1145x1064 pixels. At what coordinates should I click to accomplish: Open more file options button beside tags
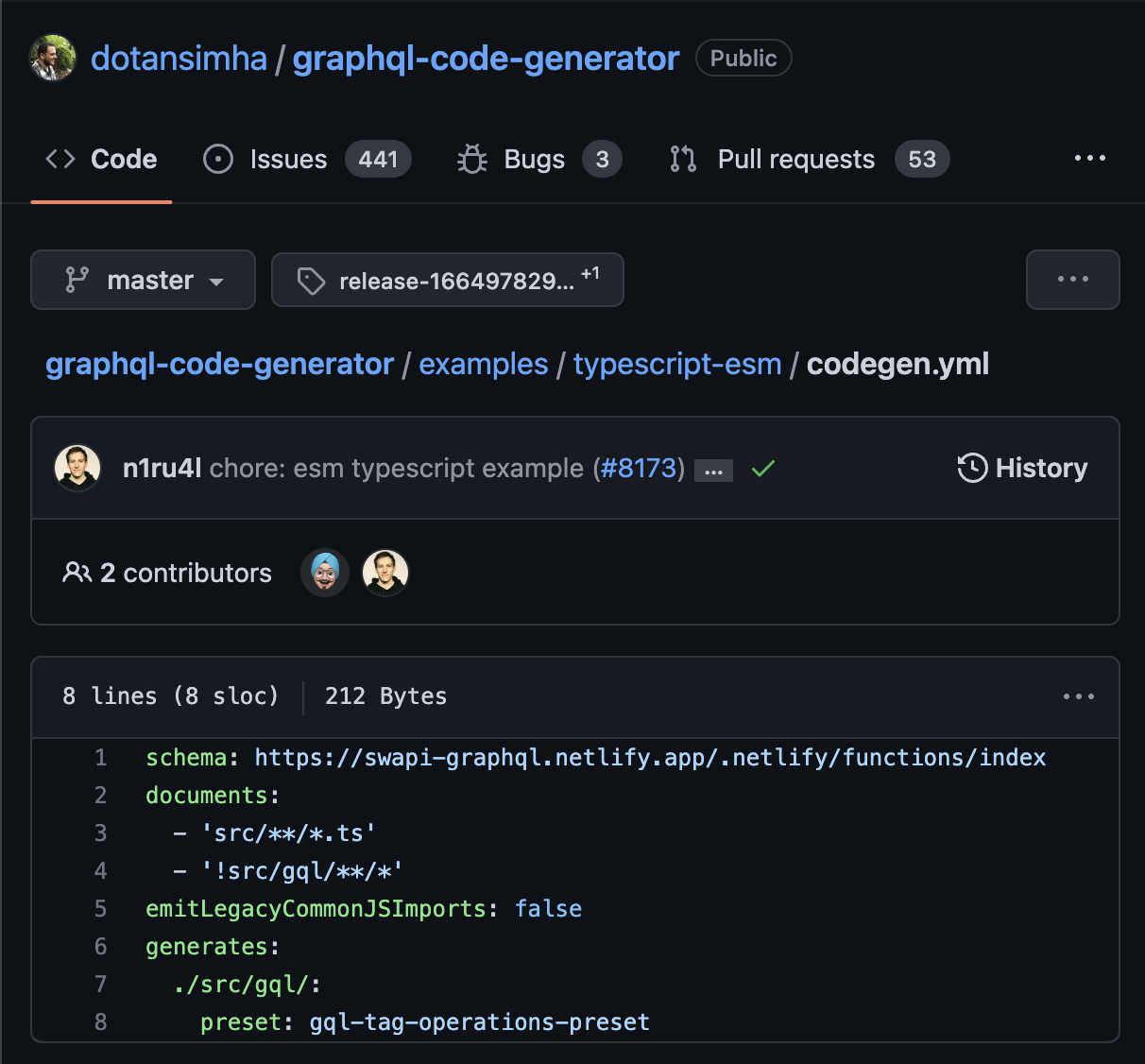1073,280
